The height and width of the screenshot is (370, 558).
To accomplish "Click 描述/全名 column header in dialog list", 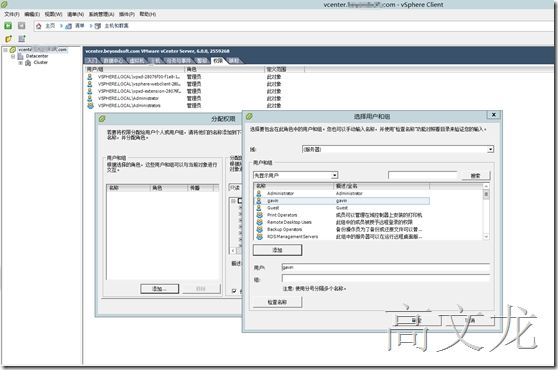I will (382, 186).
